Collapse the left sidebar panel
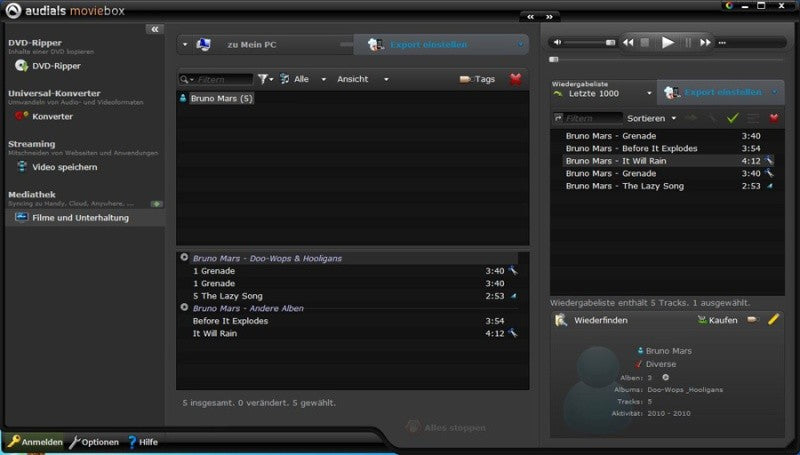The width and height of the screenshot is (800, 455). click(x=155, y=29)
